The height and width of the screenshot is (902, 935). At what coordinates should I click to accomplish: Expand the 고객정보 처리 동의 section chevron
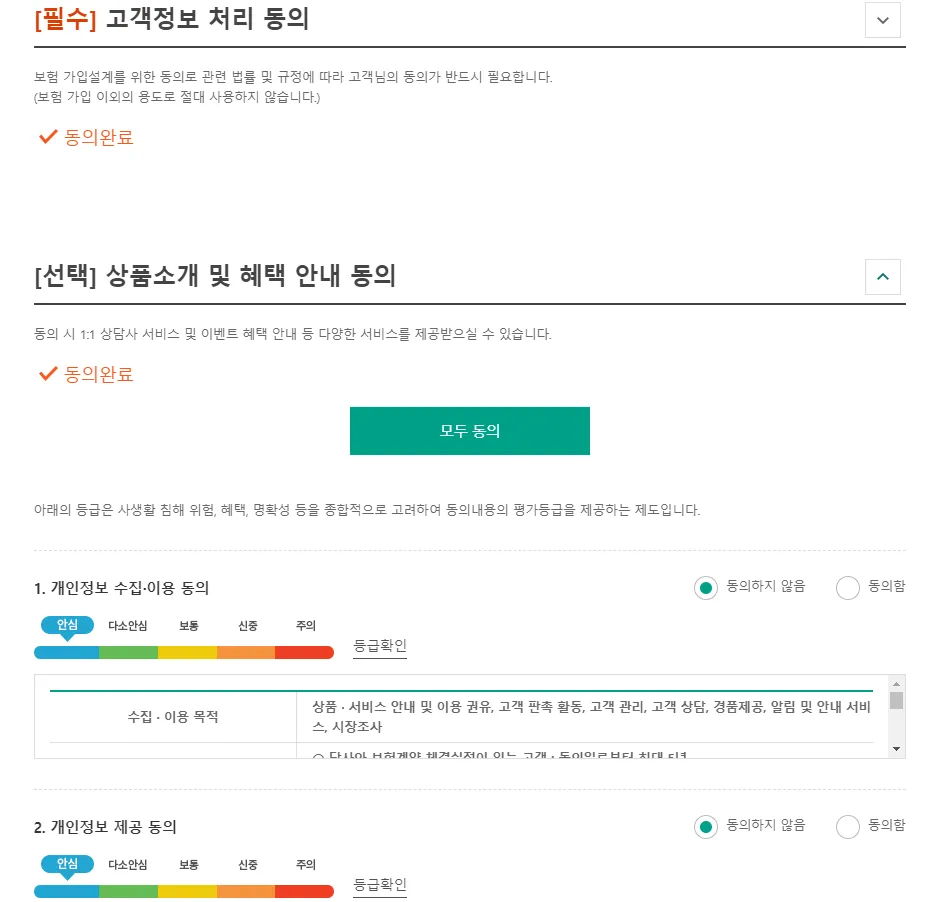882,20
